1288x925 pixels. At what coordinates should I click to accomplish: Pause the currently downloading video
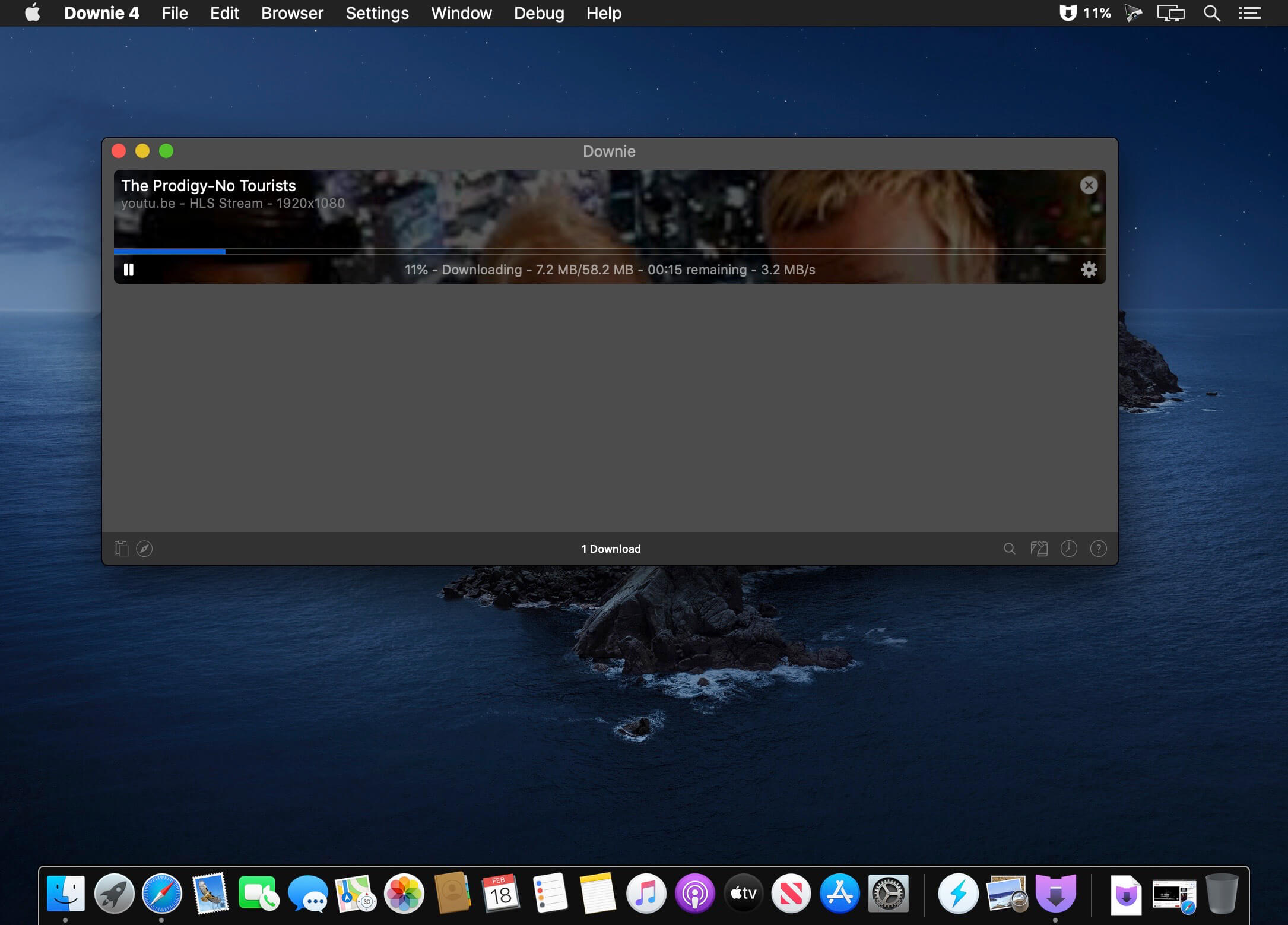pyautogui.click(x=129, y=269)
